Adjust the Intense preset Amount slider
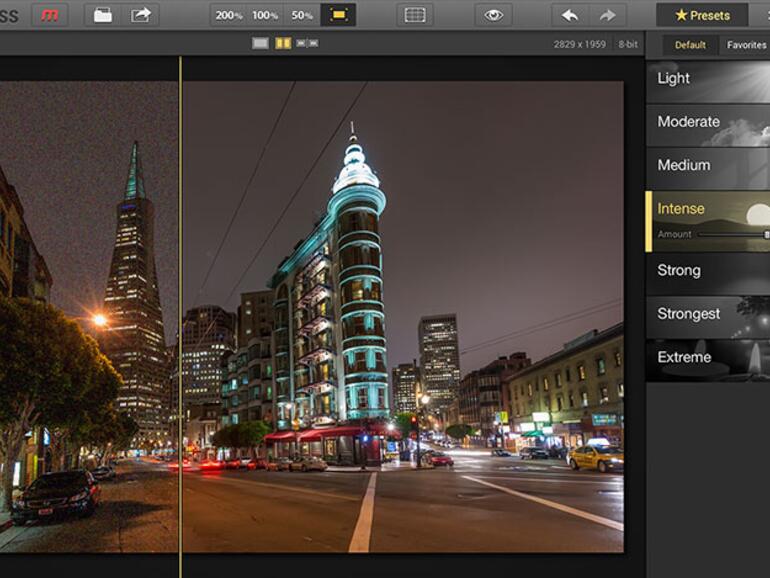Screen dimensions: 770x578 click(733, 234)
